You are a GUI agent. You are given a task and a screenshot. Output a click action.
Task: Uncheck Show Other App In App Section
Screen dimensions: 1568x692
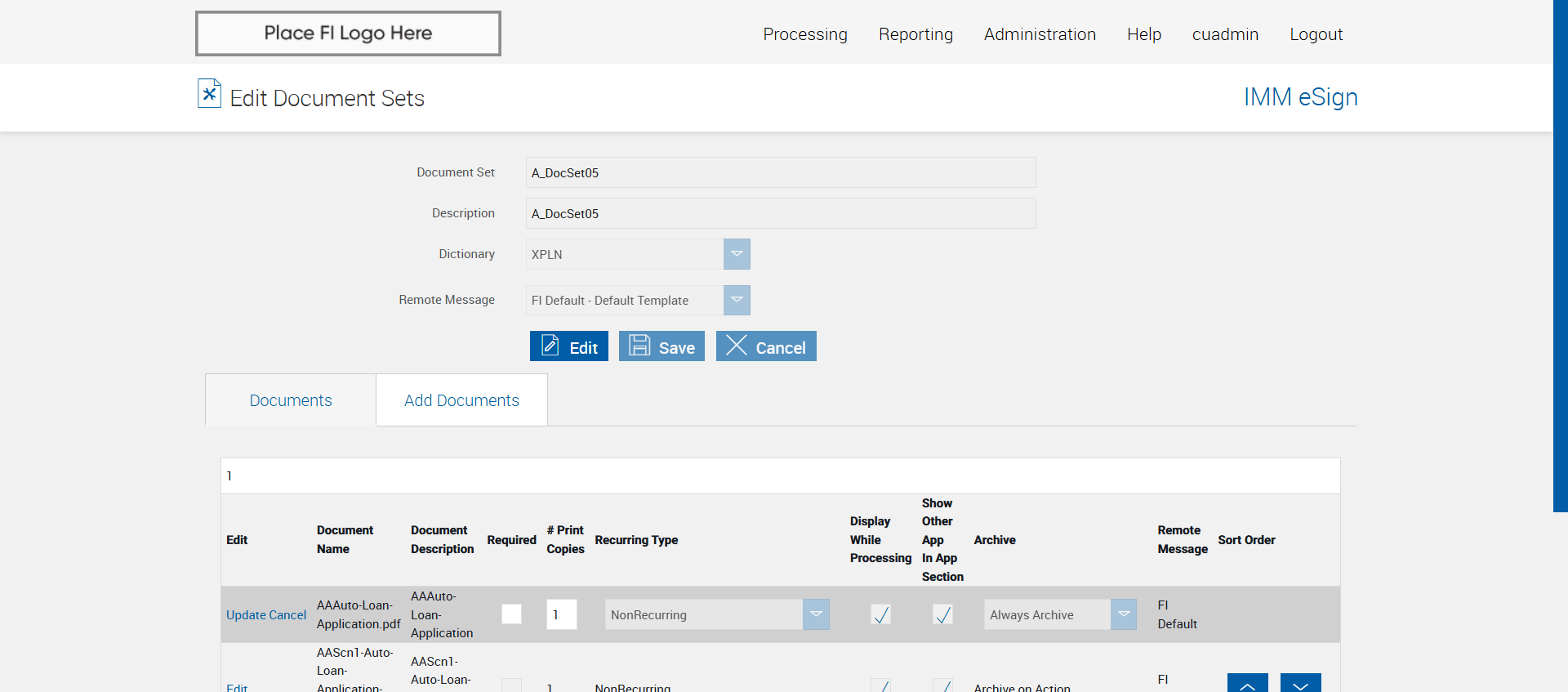click(942, 614)
